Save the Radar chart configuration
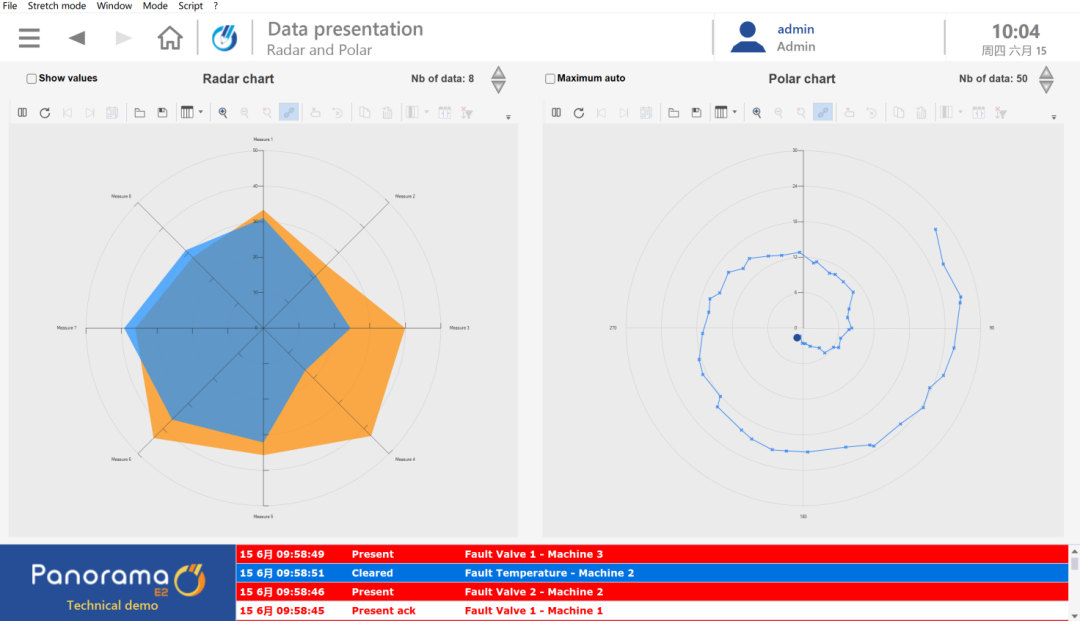The height and width of the screenshot is (621, 1080). [x=162, y=113]
